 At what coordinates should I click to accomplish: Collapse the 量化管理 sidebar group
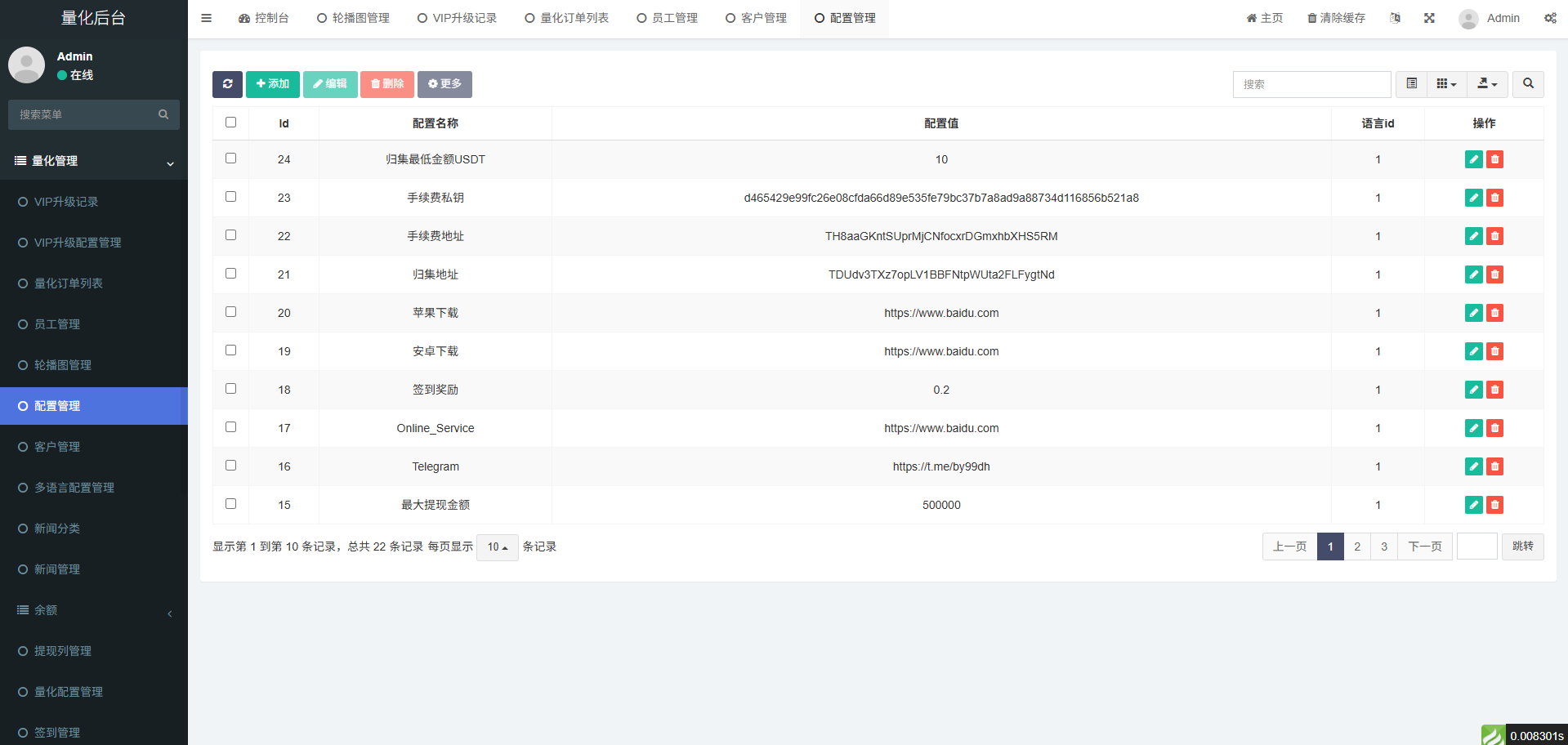coord(94,161)
